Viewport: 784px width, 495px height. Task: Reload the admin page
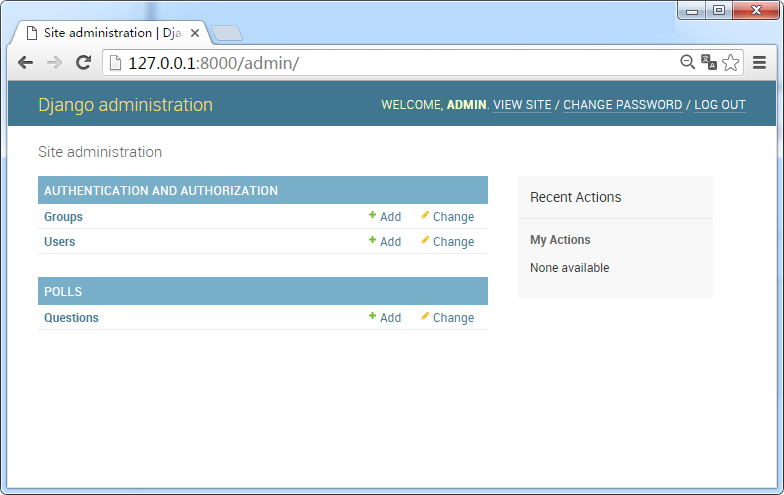point(84,62)
